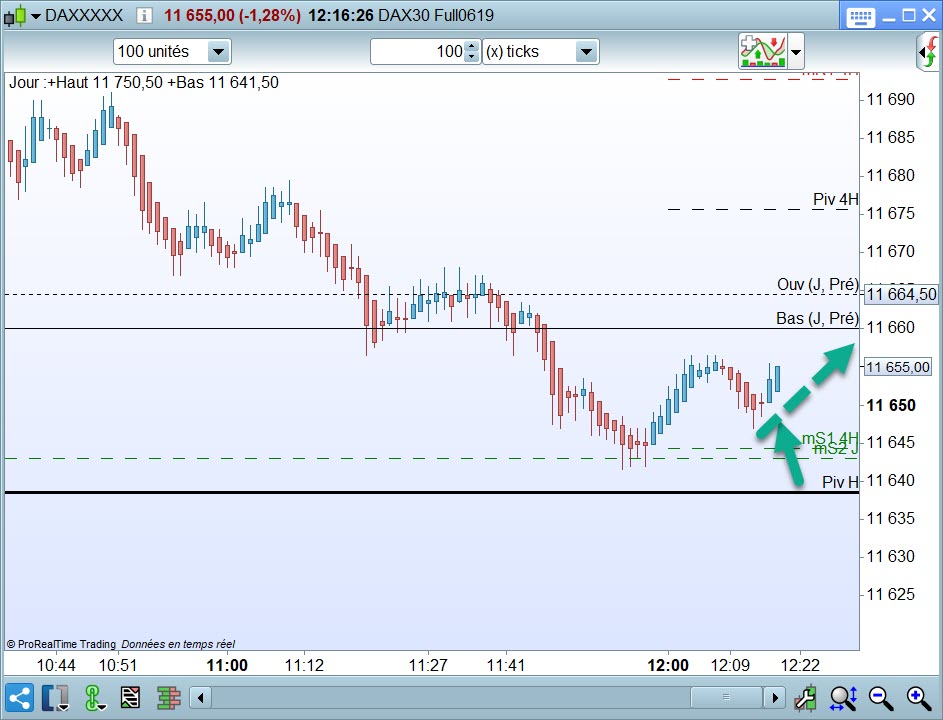943x720 pixels.
Task: Click the green chain link chart icon
Action: [x=94, y=698]
